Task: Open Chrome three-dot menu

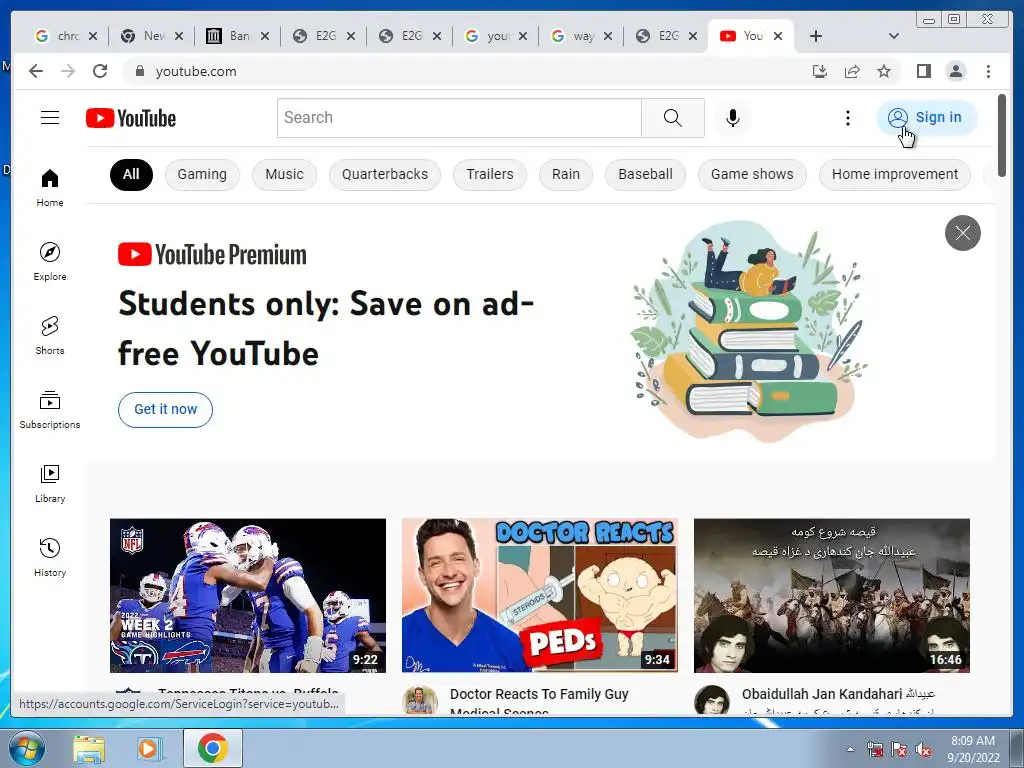Action: click(x=988, y=71)
